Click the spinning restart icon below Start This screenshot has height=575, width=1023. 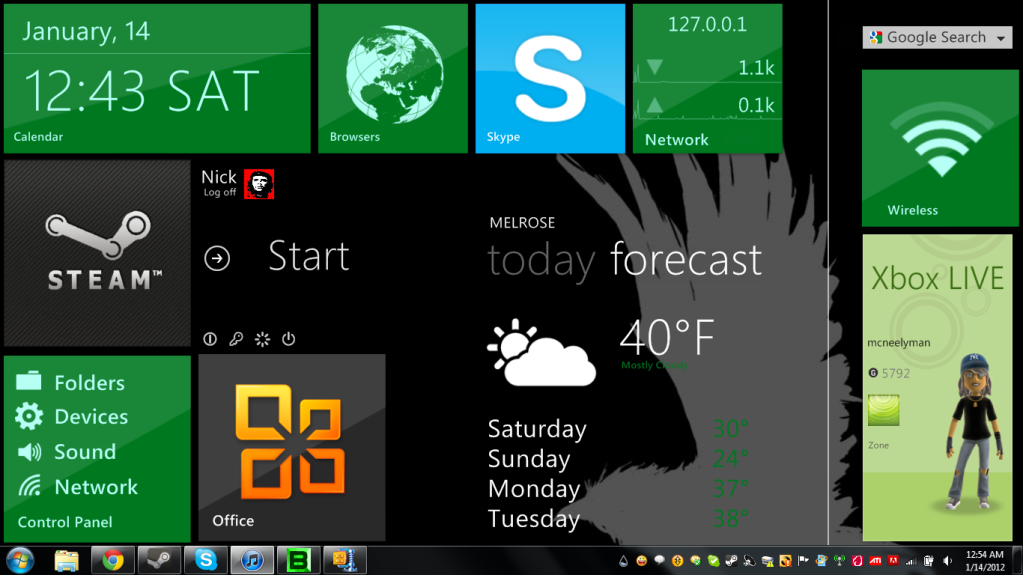click(x=262, y=339)
